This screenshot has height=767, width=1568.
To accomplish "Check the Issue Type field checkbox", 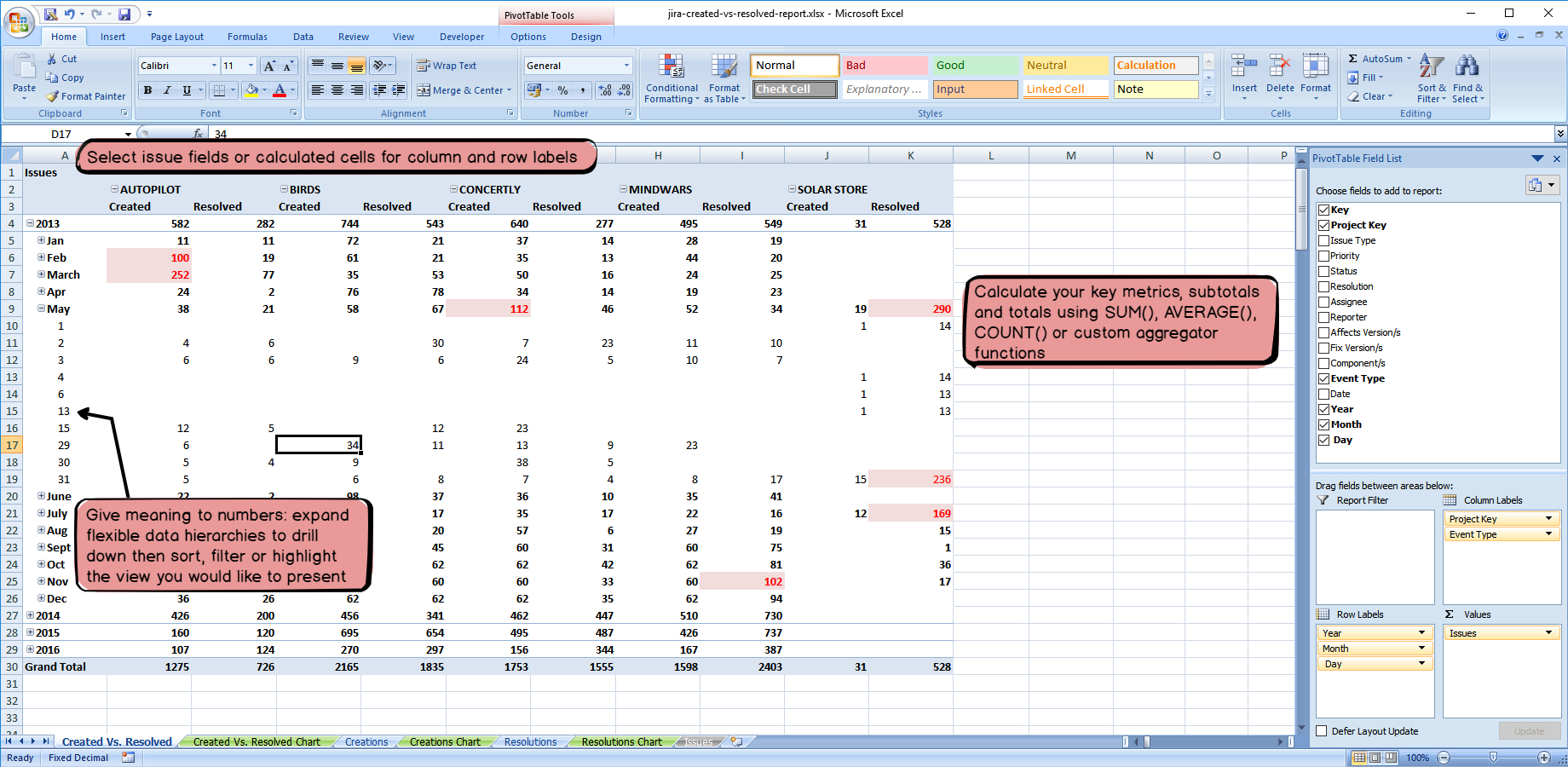I will tap(1323, 240).
